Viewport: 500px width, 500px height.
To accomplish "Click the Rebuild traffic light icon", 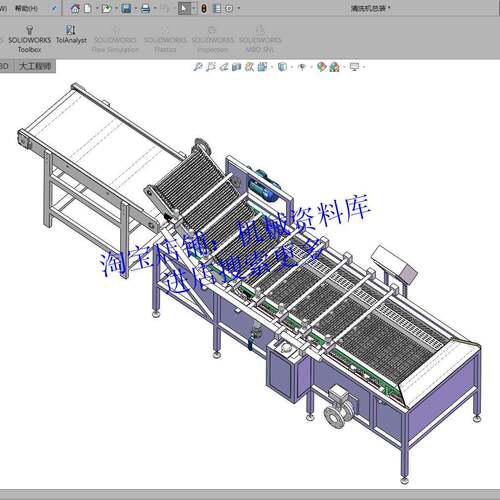I will [x=204, y=8].
